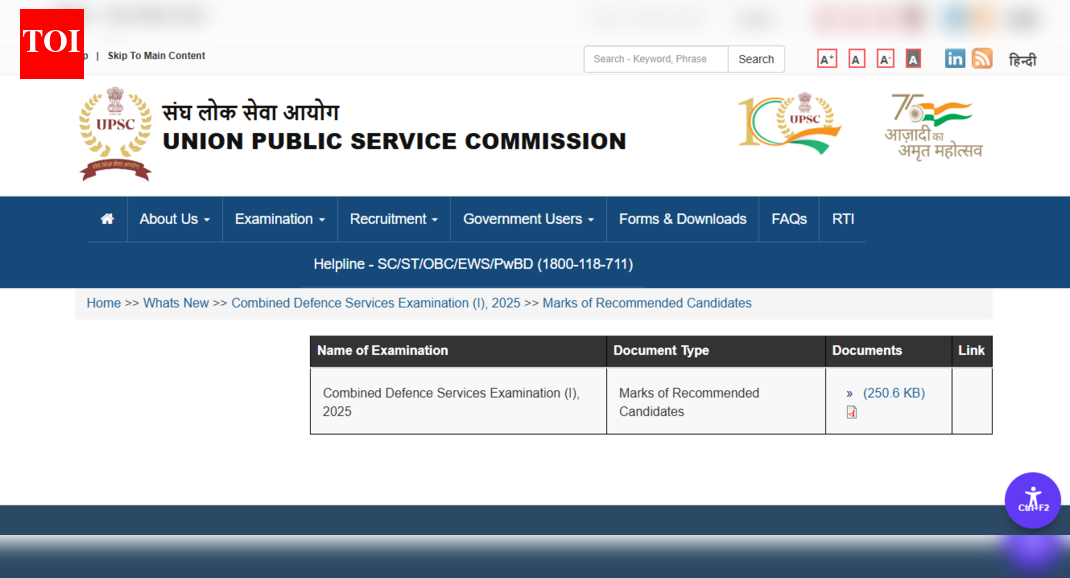Expand the Government Users menu
1070x578 pixels.
pyautogui.click(x=527, y=219)
